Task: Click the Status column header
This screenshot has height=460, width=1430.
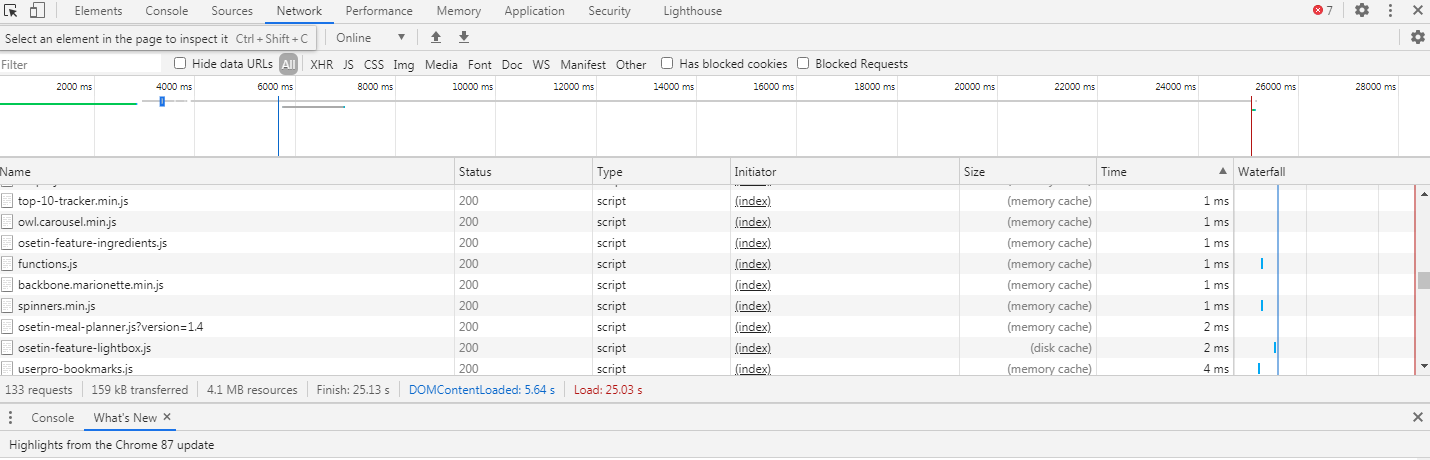Action: pos(524,172)
